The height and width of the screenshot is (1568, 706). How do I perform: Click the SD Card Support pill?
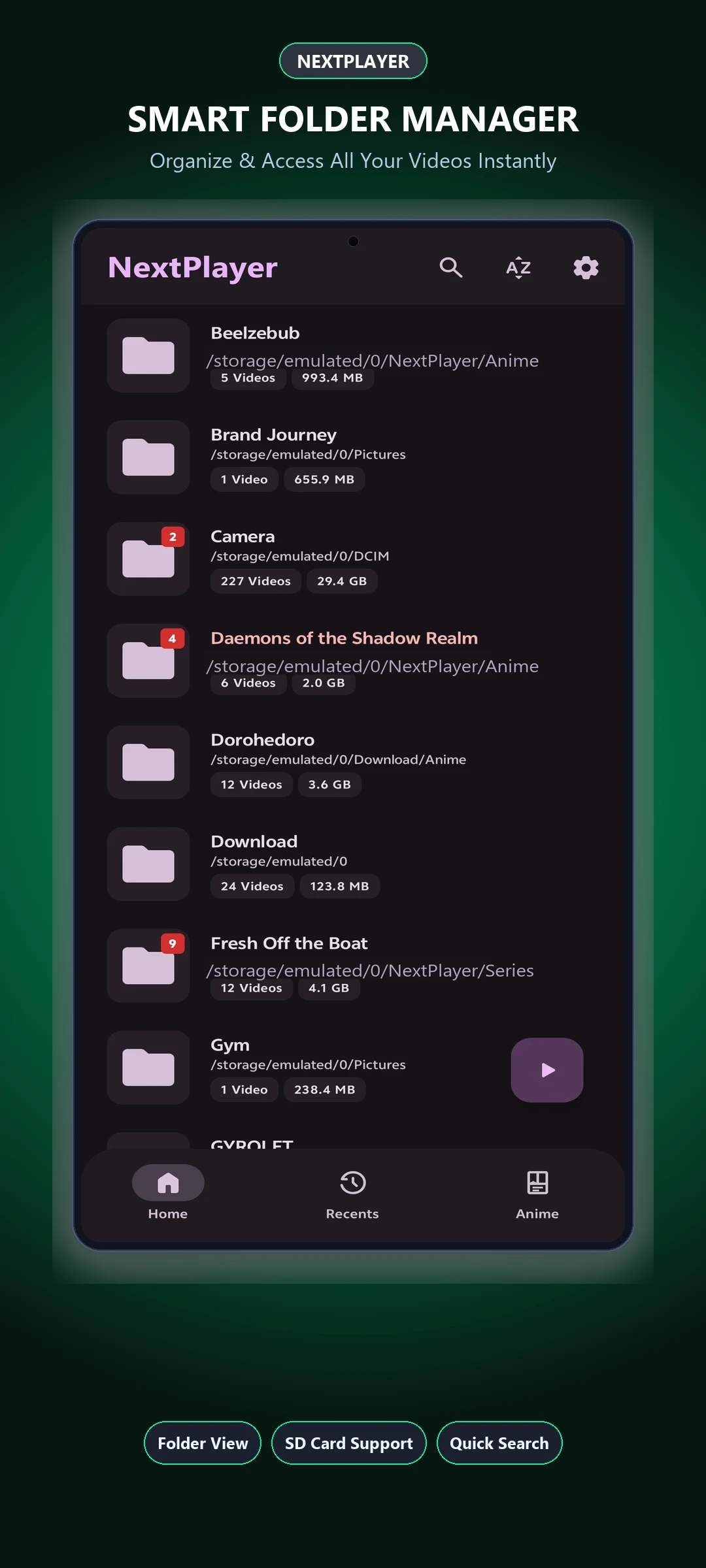point(349,1443)
